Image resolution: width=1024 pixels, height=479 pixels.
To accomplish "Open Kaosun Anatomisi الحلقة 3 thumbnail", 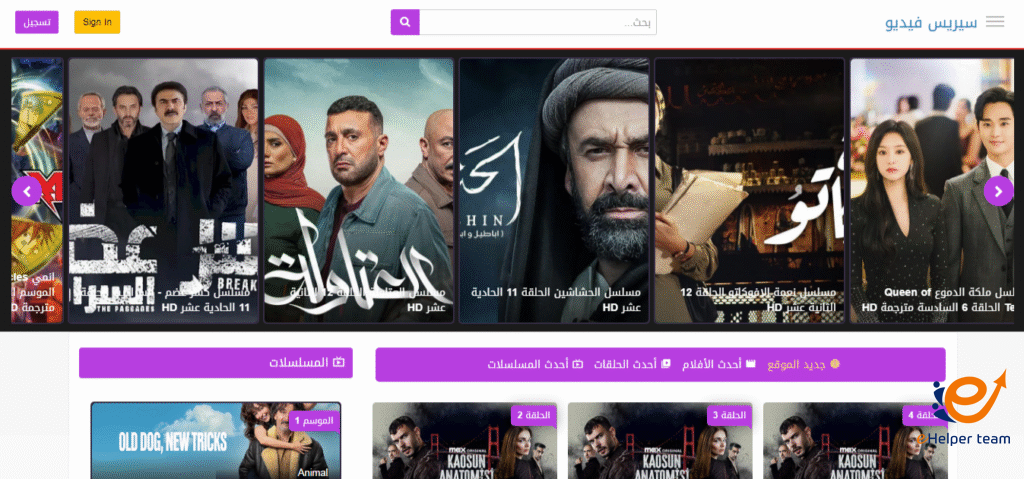I will (660, 440).
